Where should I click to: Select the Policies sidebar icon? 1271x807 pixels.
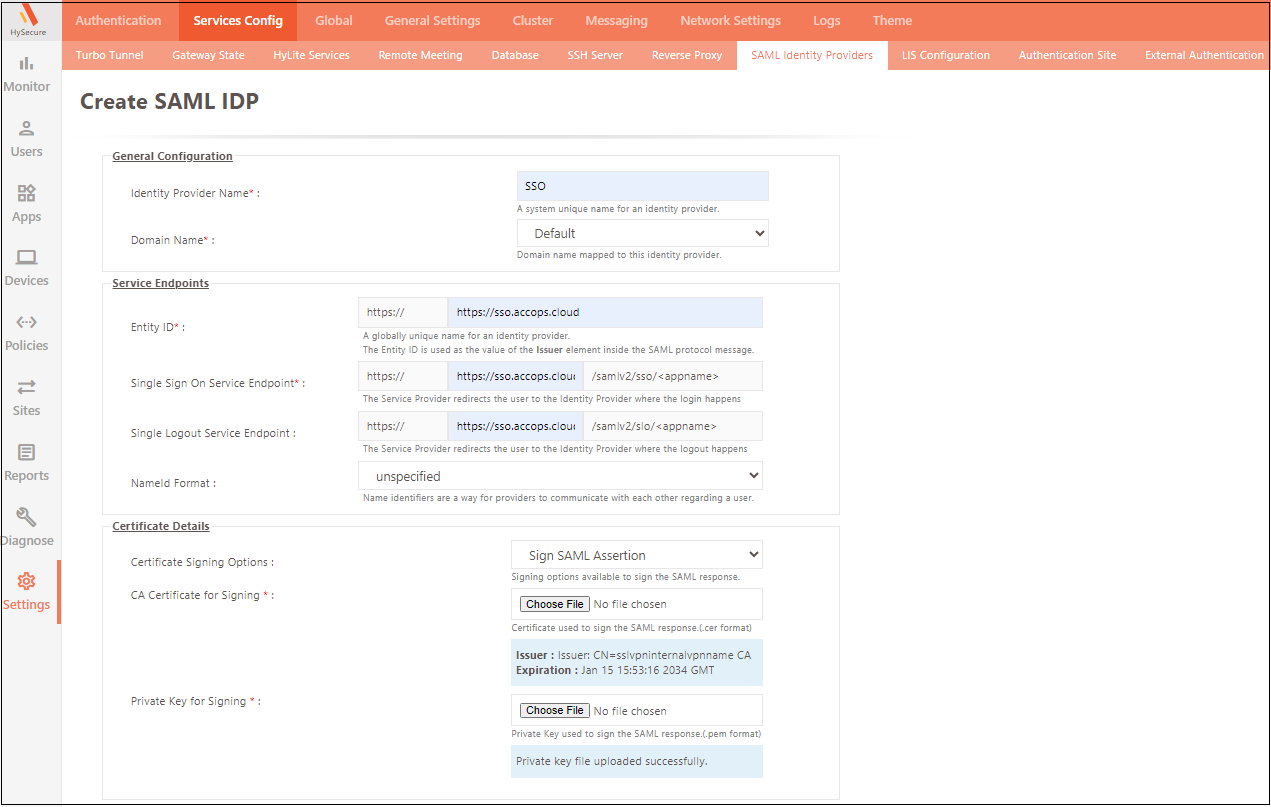click(27, 323)
